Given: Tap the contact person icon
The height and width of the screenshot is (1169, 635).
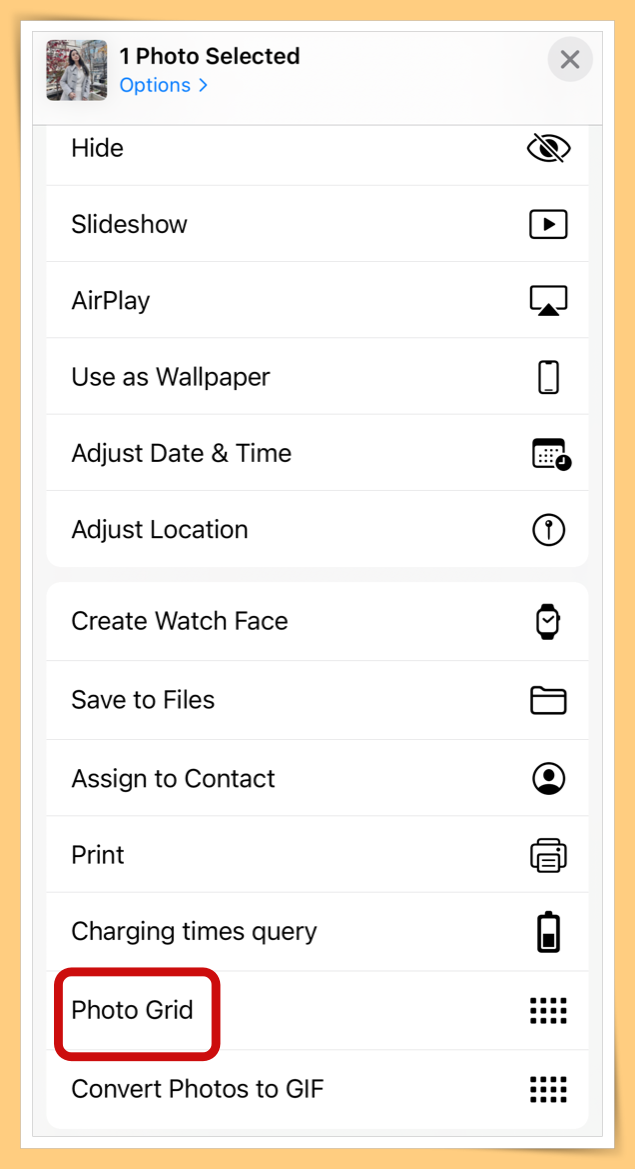Looking at the screenshot, I should coord(549,778).
